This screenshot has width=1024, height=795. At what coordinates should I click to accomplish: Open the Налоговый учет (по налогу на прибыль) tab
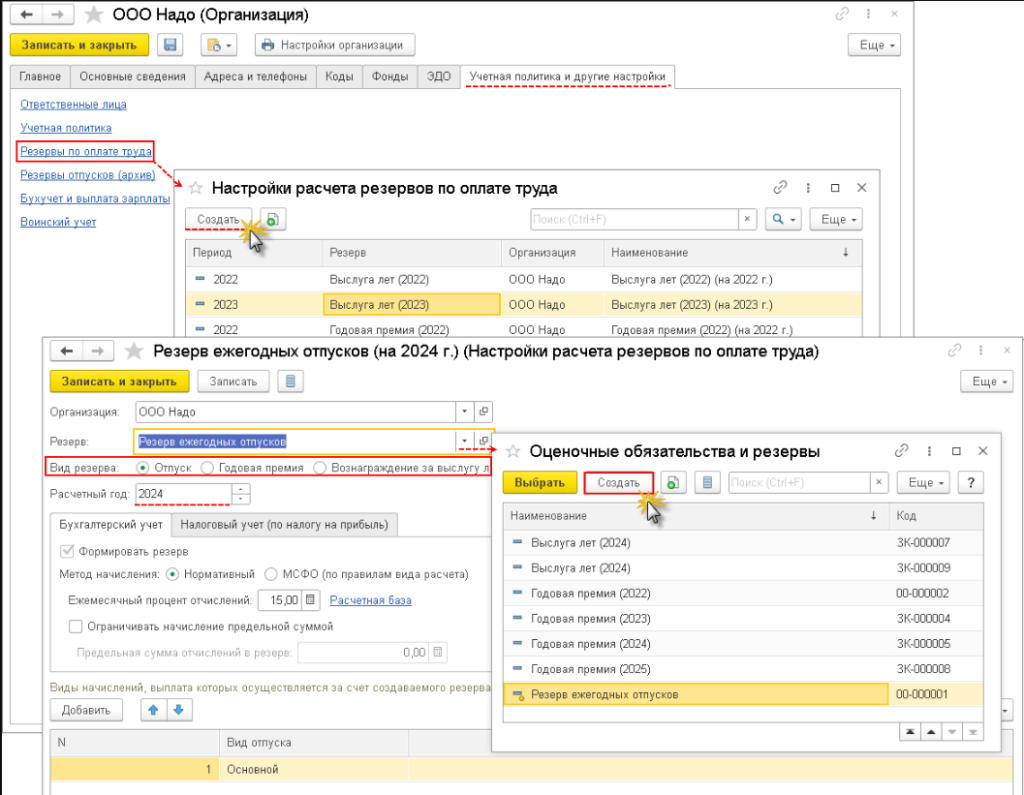[285, 524]
